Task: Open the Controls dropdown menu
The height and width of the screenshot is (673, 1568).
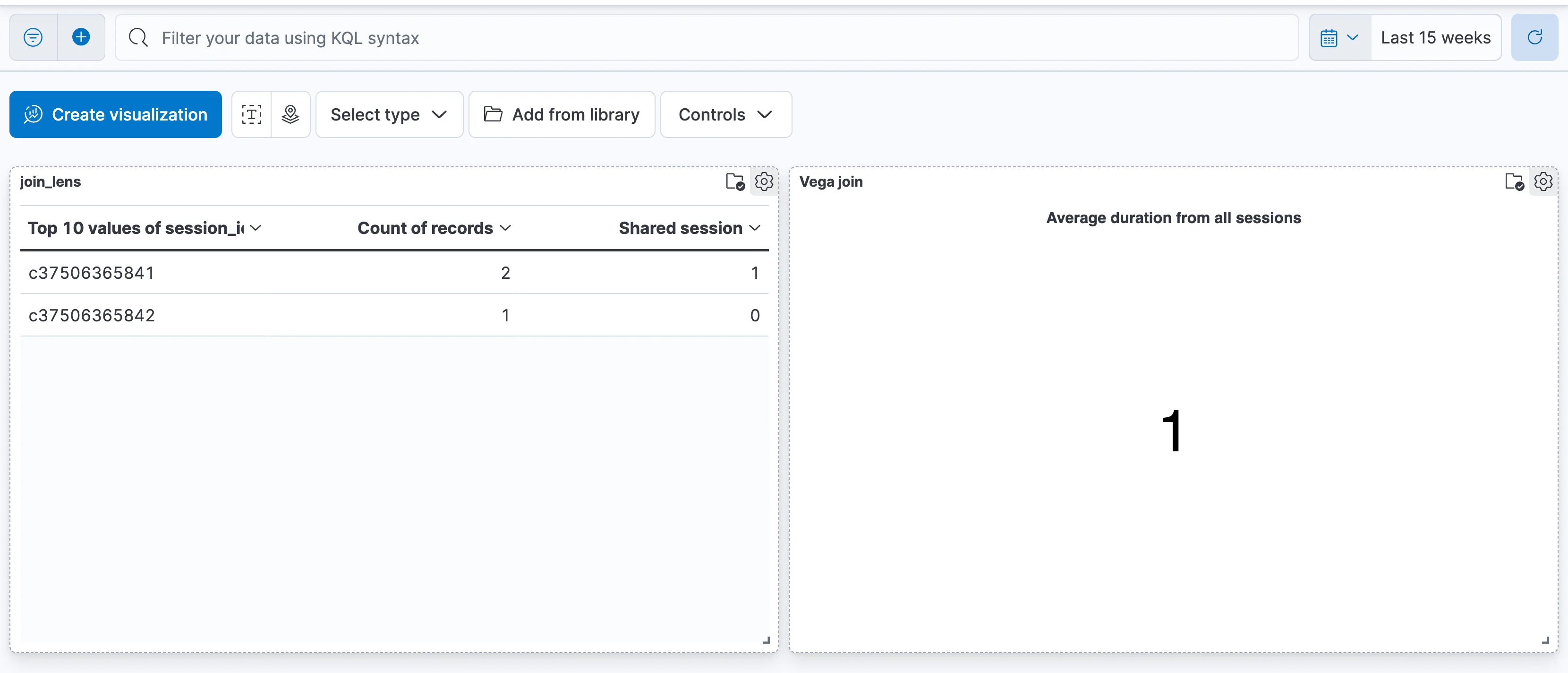Action: pos(725,114)
